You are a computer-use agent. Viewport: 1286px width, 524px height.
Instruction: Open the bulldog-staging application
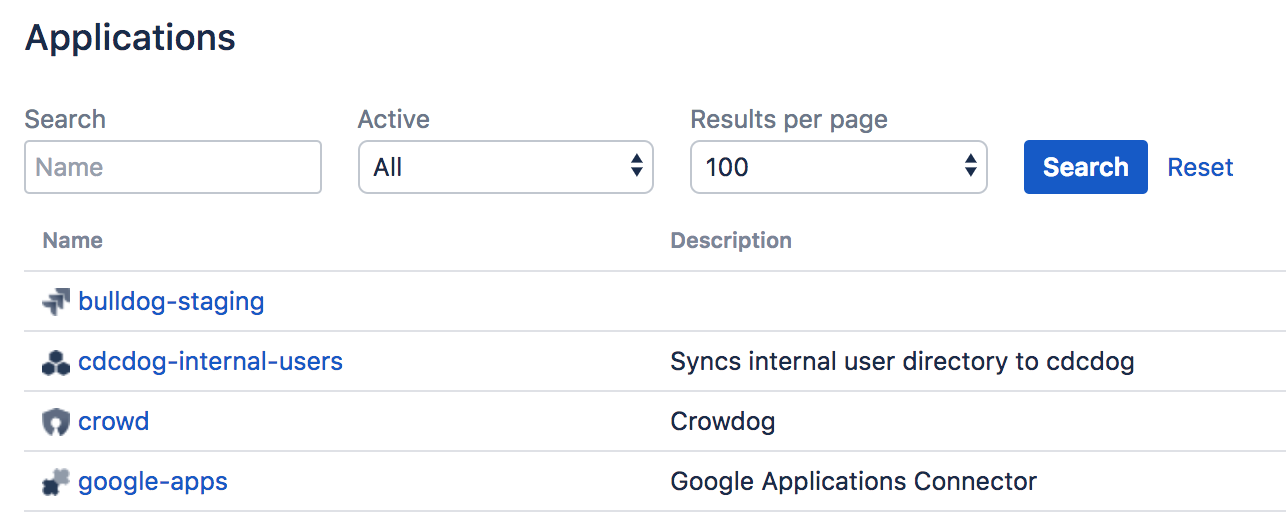tap(171, 301)
